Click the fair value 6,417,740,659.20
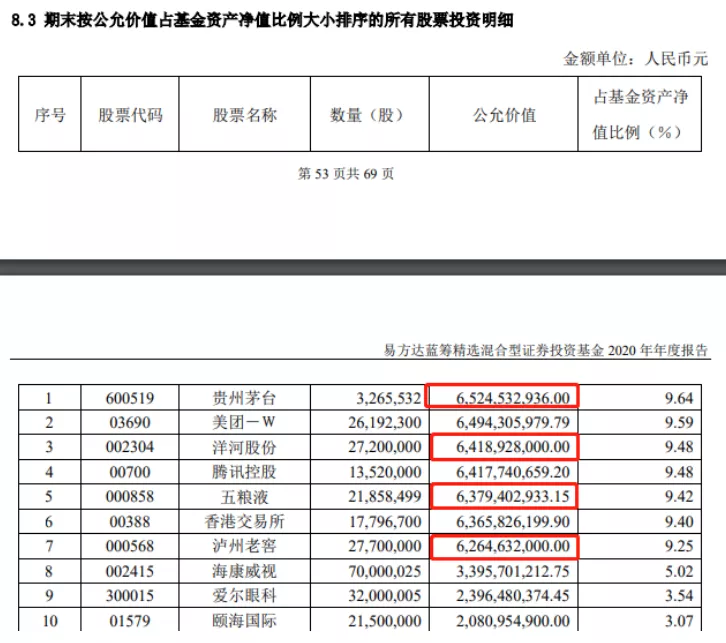 [x=513, y=472]
